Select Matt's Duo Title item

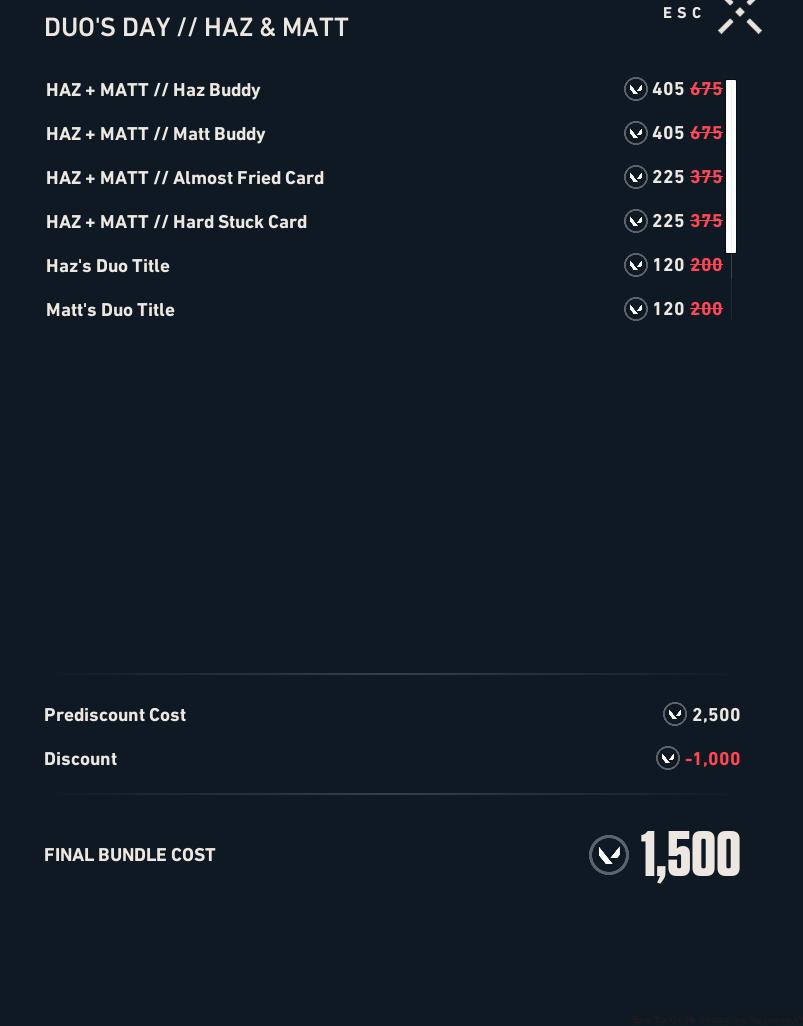pyautogui.click(x=110, y=310)
